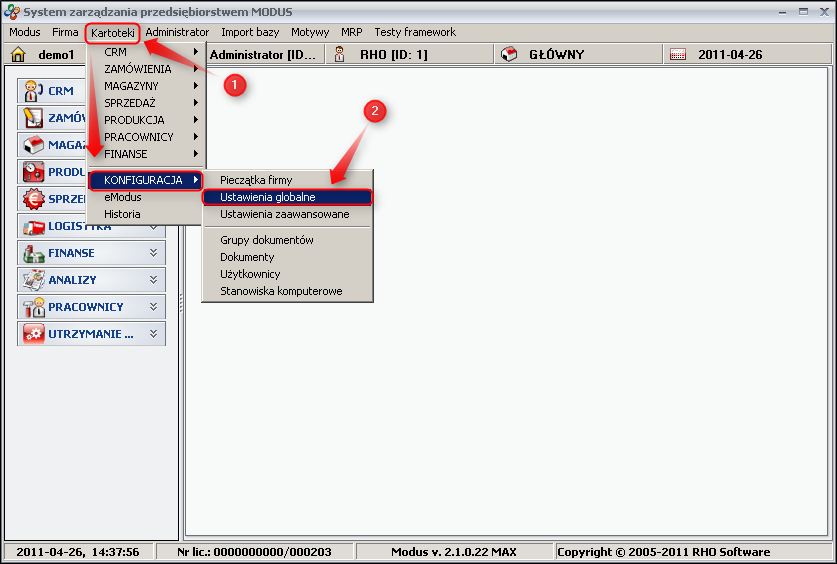The image size is (837, 564).
Task: Open Użytkownicy from the submenu
Action: point(287,274)
